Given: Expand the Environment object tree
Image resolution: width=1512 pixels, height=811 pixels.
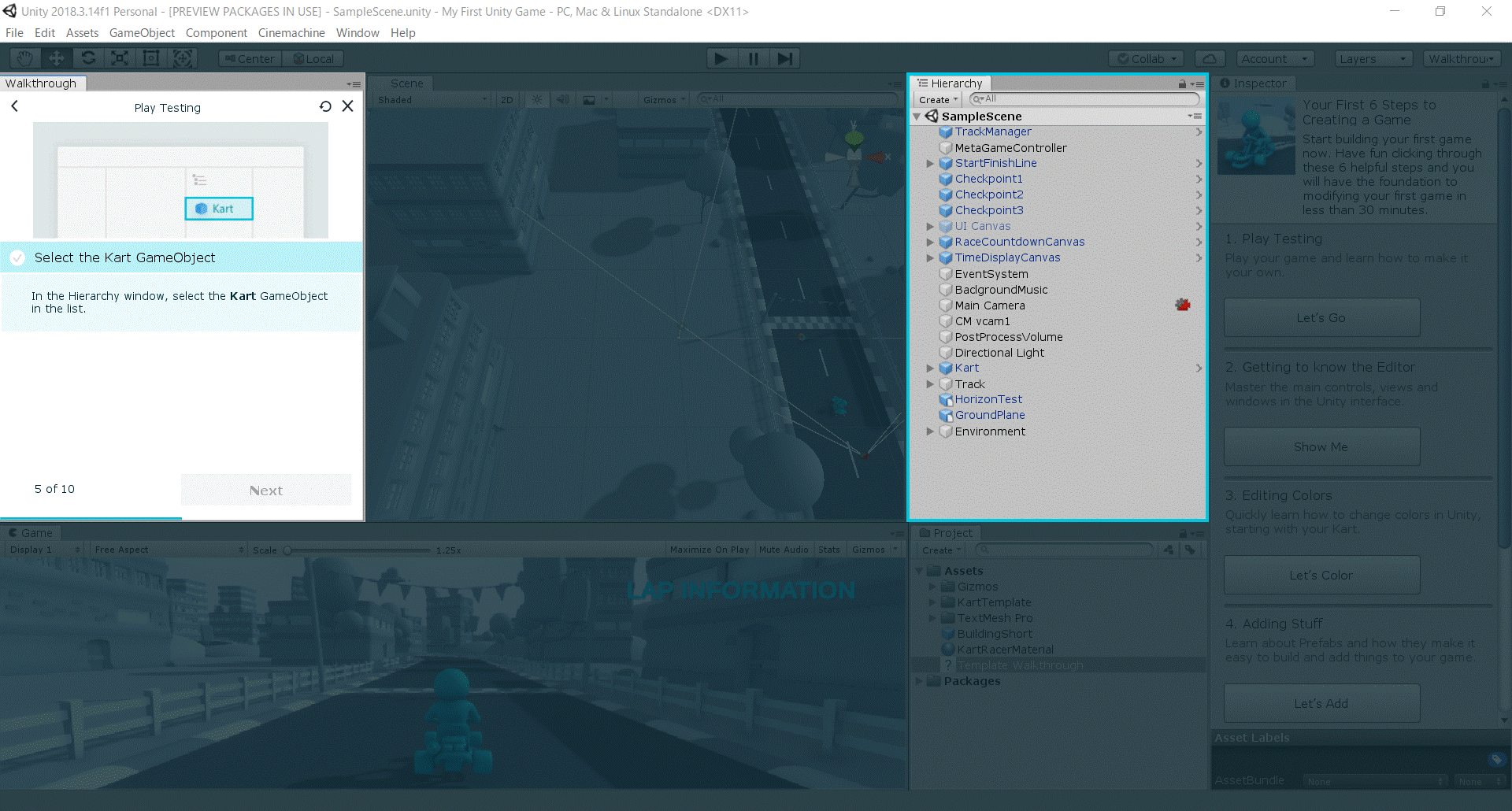Looking at the screenshot, I should [930, 431].
